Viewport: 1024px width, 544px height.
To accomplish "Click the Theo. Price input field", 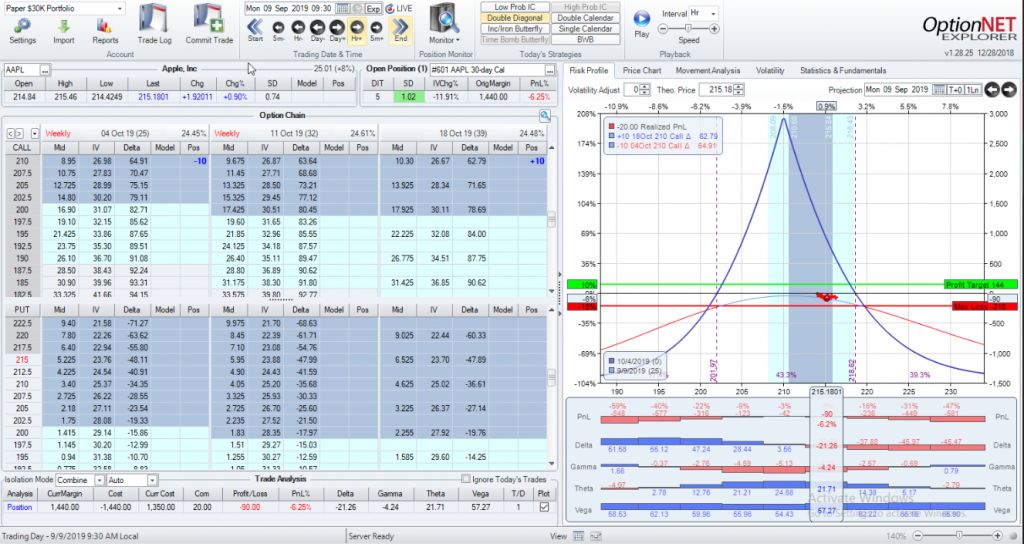I will [x=716, y=89].
